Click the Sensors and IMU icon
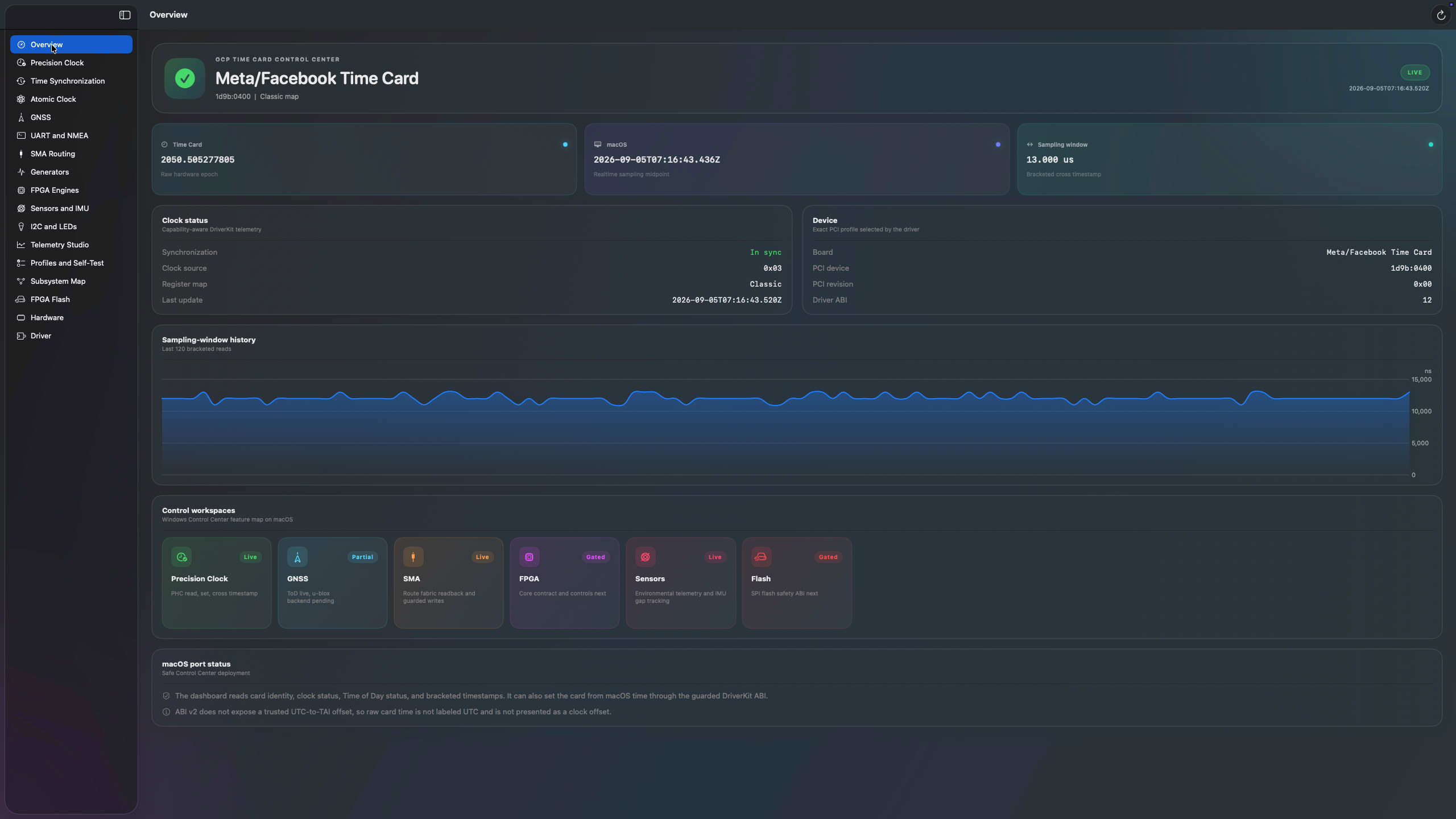 21,208
